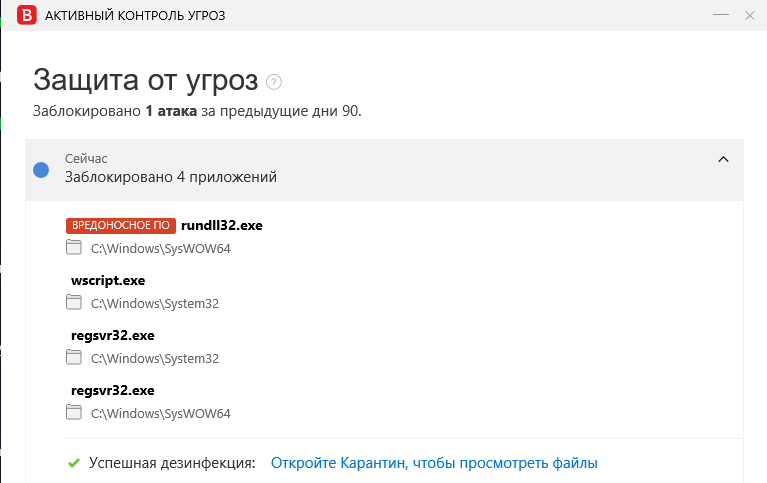
Task: Click folder icon for regsvr32.exe in SysWOW64
Action: pyautogui.click(x=73, y=413)
